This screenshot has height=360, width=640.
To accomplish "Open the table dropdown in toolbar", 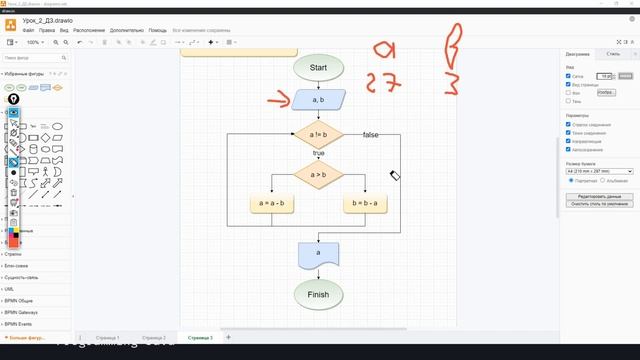I will point(231,42).
